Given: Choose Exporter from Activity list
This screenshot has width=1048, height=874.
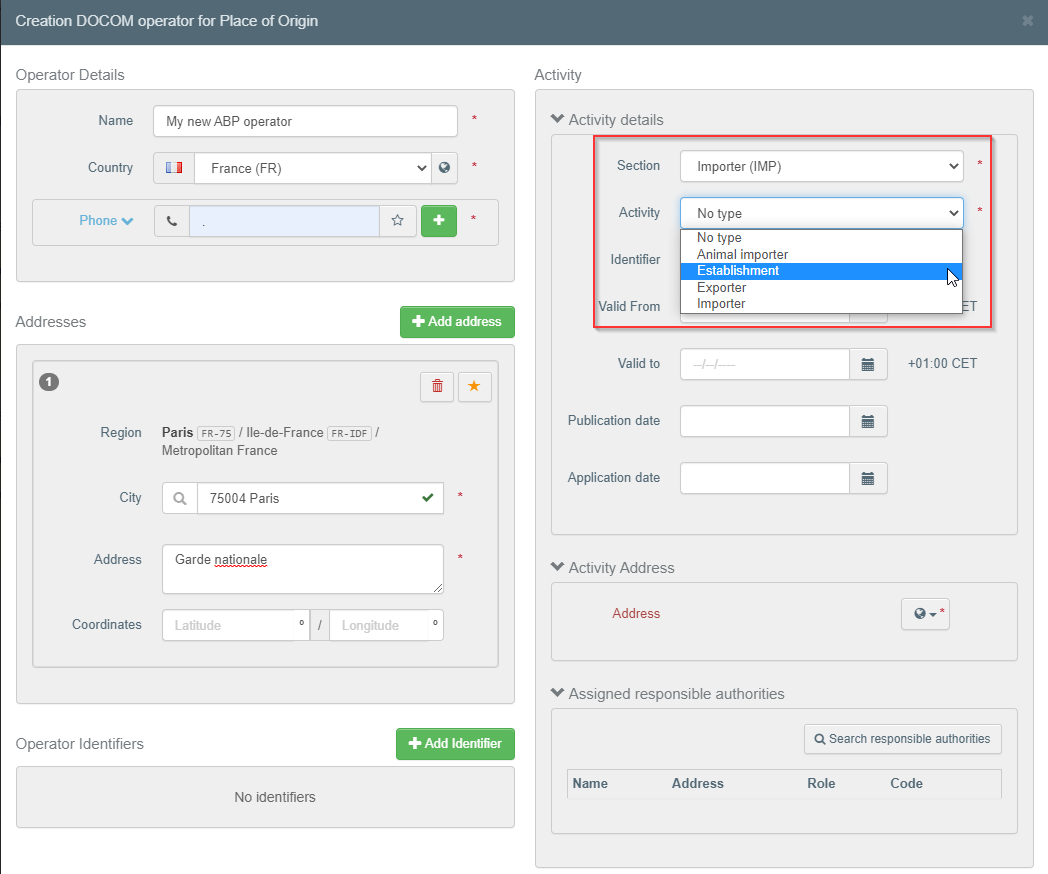Looking at the screenshot, I should (821, 287).
